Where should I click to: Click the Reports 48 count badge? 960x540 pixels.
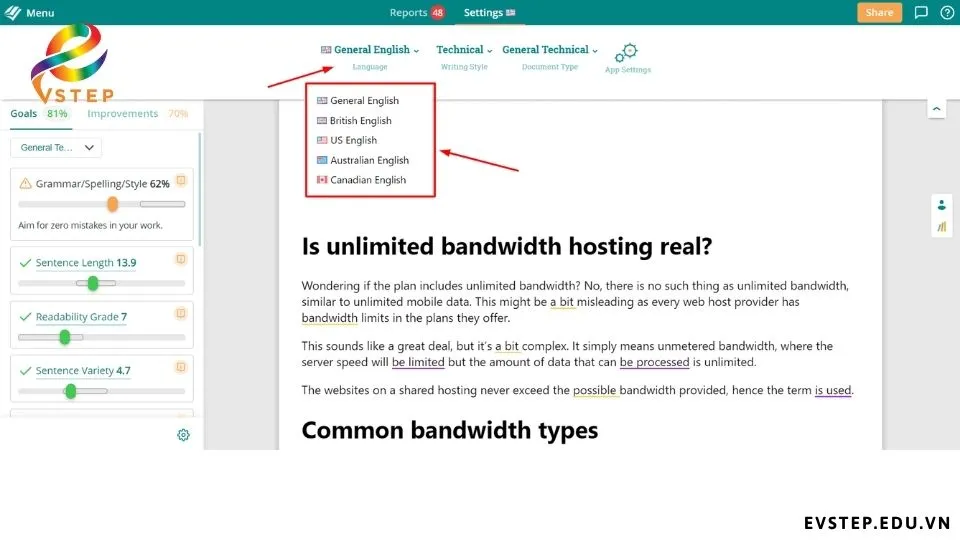437,12
